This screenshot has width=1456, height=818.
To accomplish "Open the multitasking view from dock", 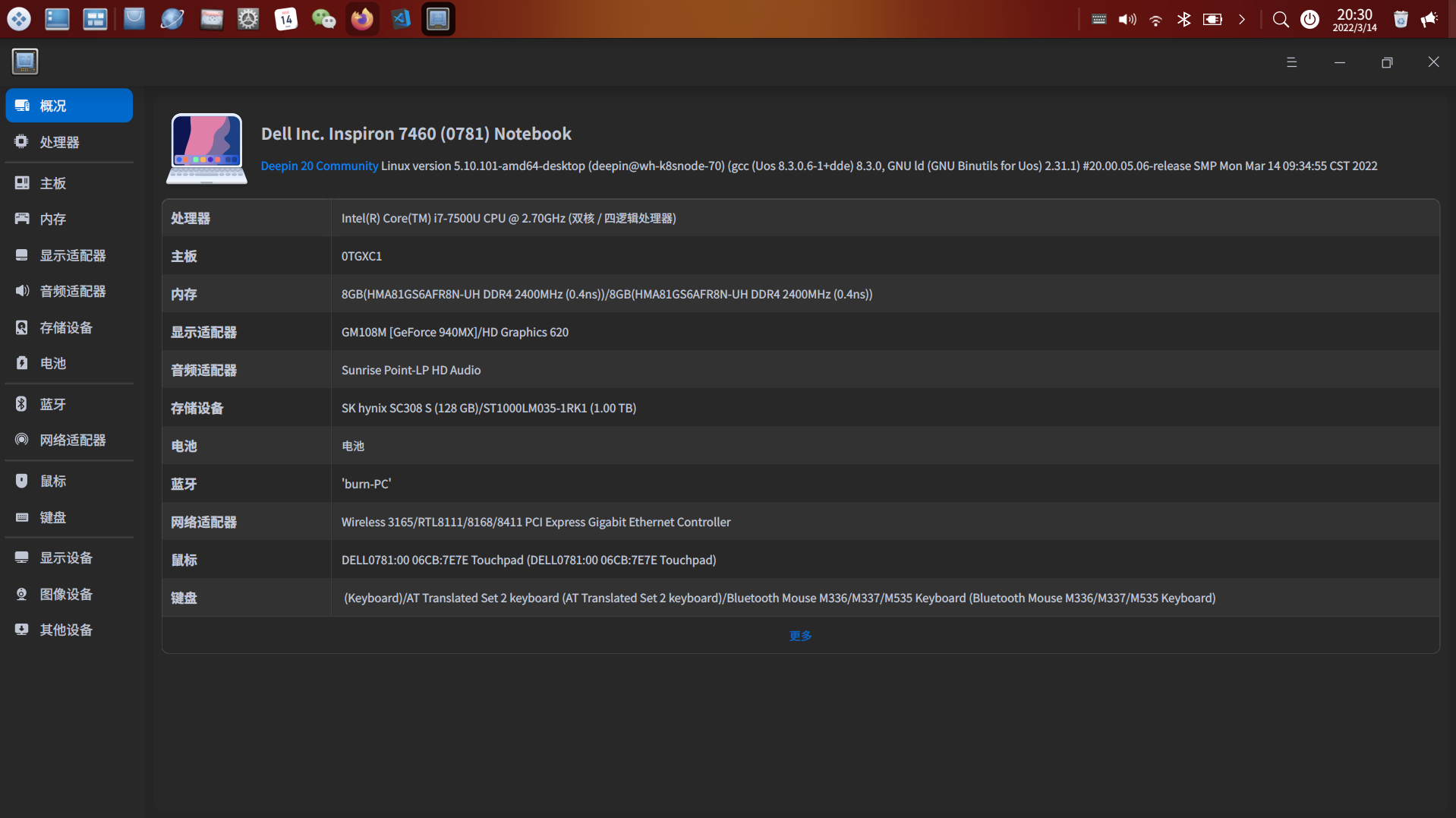I will tap(95, 19).
